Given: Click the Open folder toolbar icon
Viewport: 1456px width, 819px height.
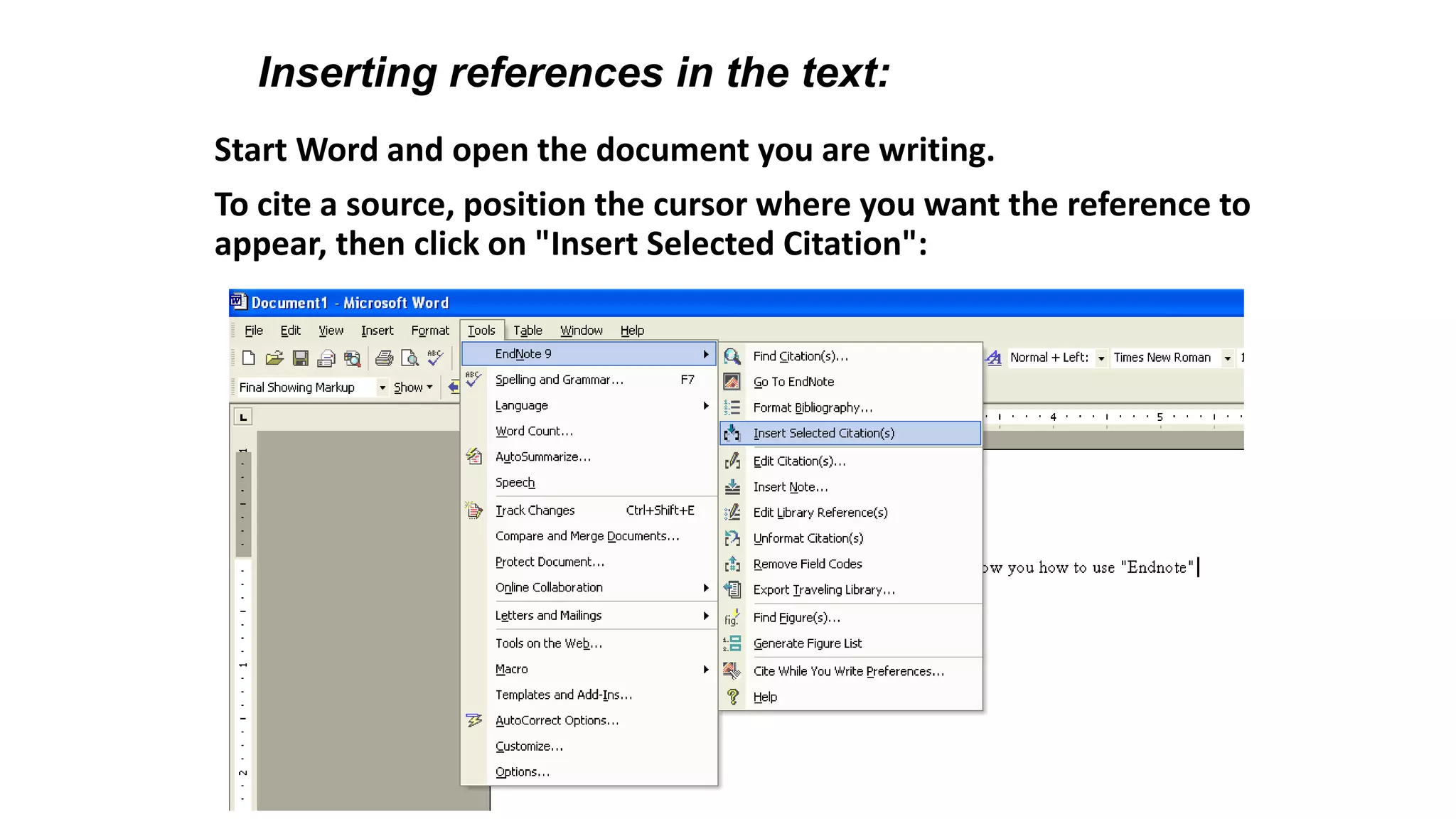Looking at the screenshot, I should (274, 358).
